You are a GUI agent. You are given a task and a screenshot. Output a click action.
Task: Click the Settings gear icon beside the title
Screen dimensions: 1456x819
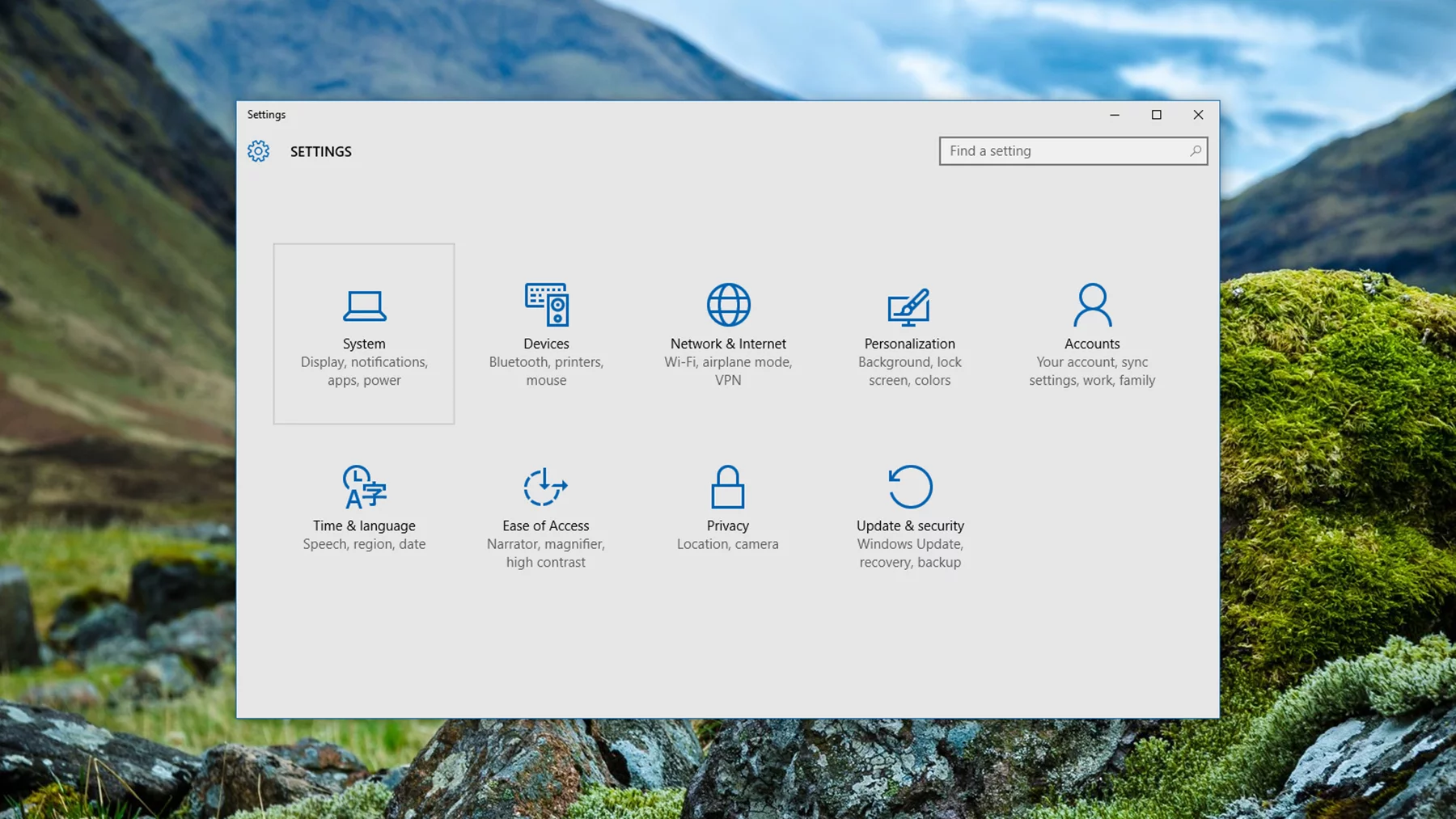coord(257,151)
